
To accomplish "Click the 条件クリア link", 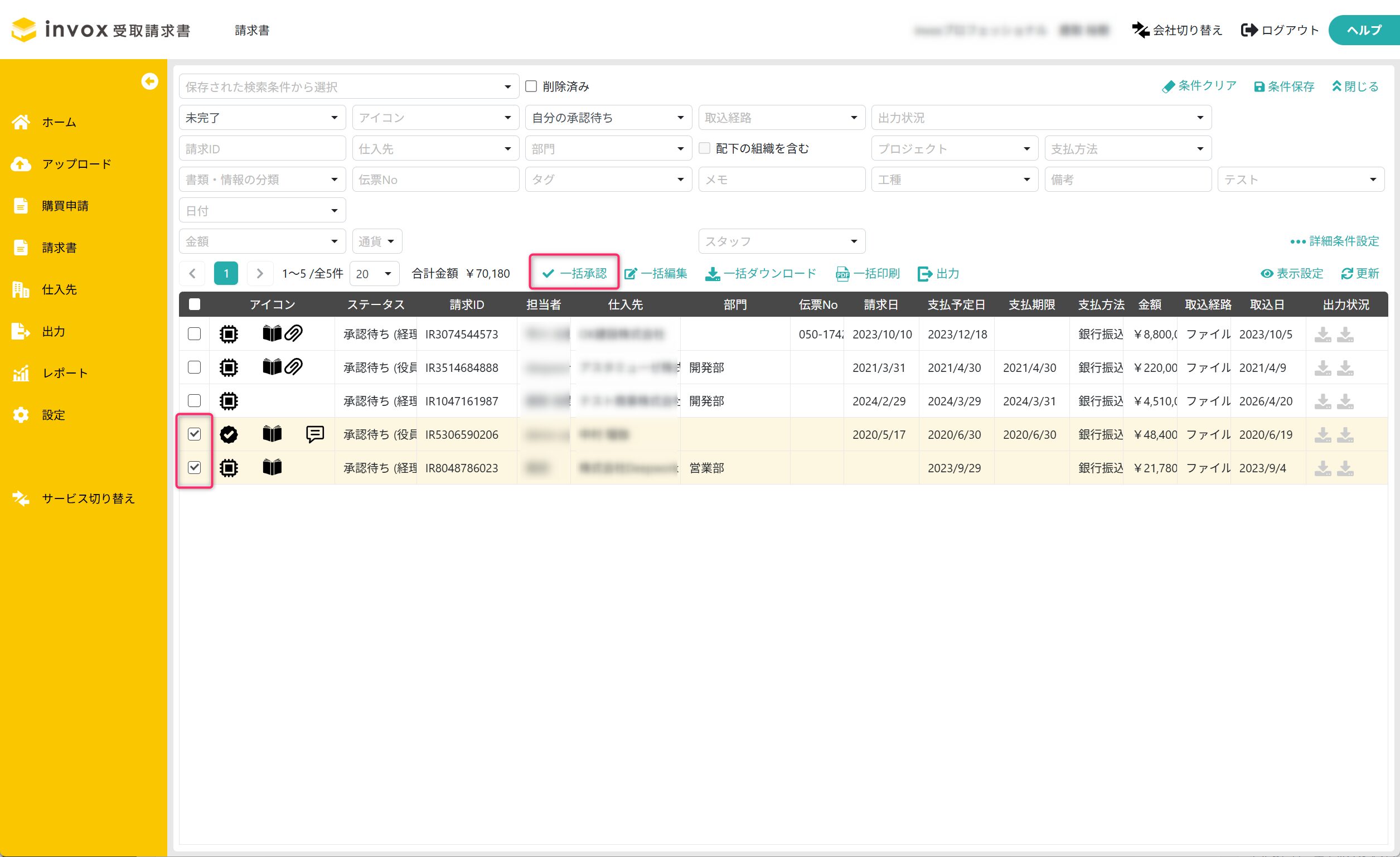I will [1199, 86].
